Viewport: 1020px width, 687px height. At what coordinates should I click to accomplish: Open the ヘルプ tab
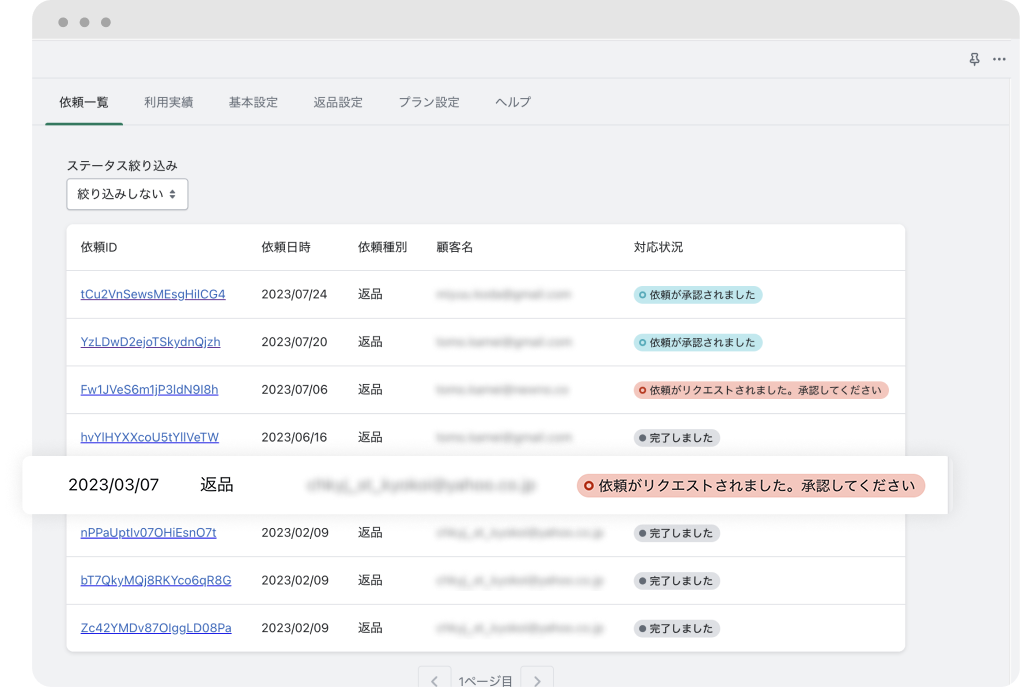[512, 101]
